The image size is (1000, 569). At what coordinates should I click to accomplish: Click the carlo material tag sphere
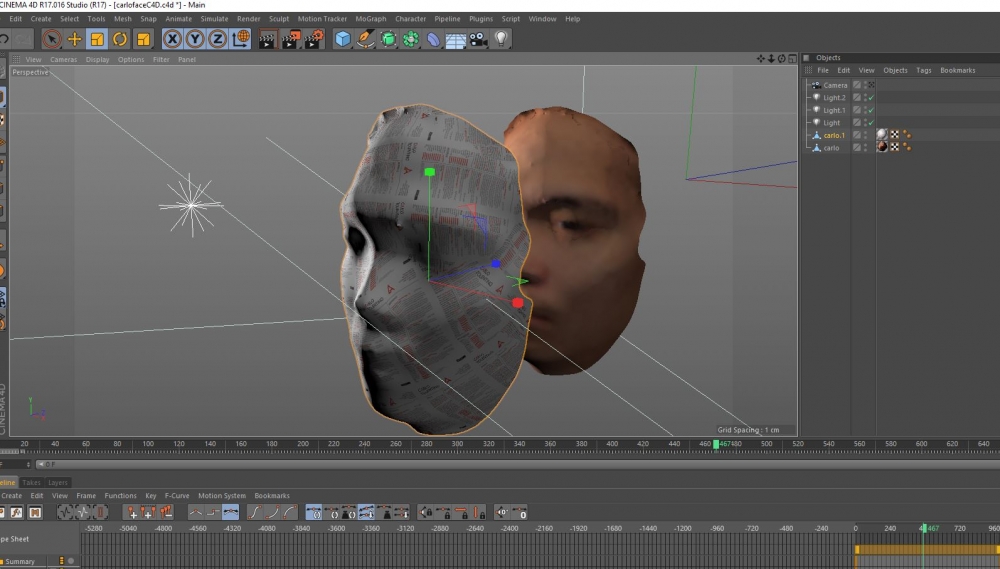click(882, 147)
